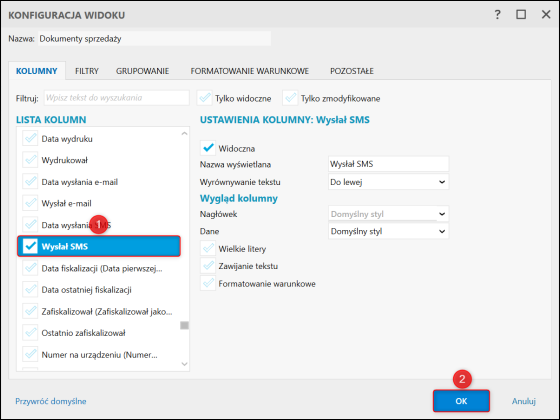The width and height of the screenshot is (560, 420).
Task: Toggle the Ostatnio zafiskalizował checkbox
Action: (30, 333)
